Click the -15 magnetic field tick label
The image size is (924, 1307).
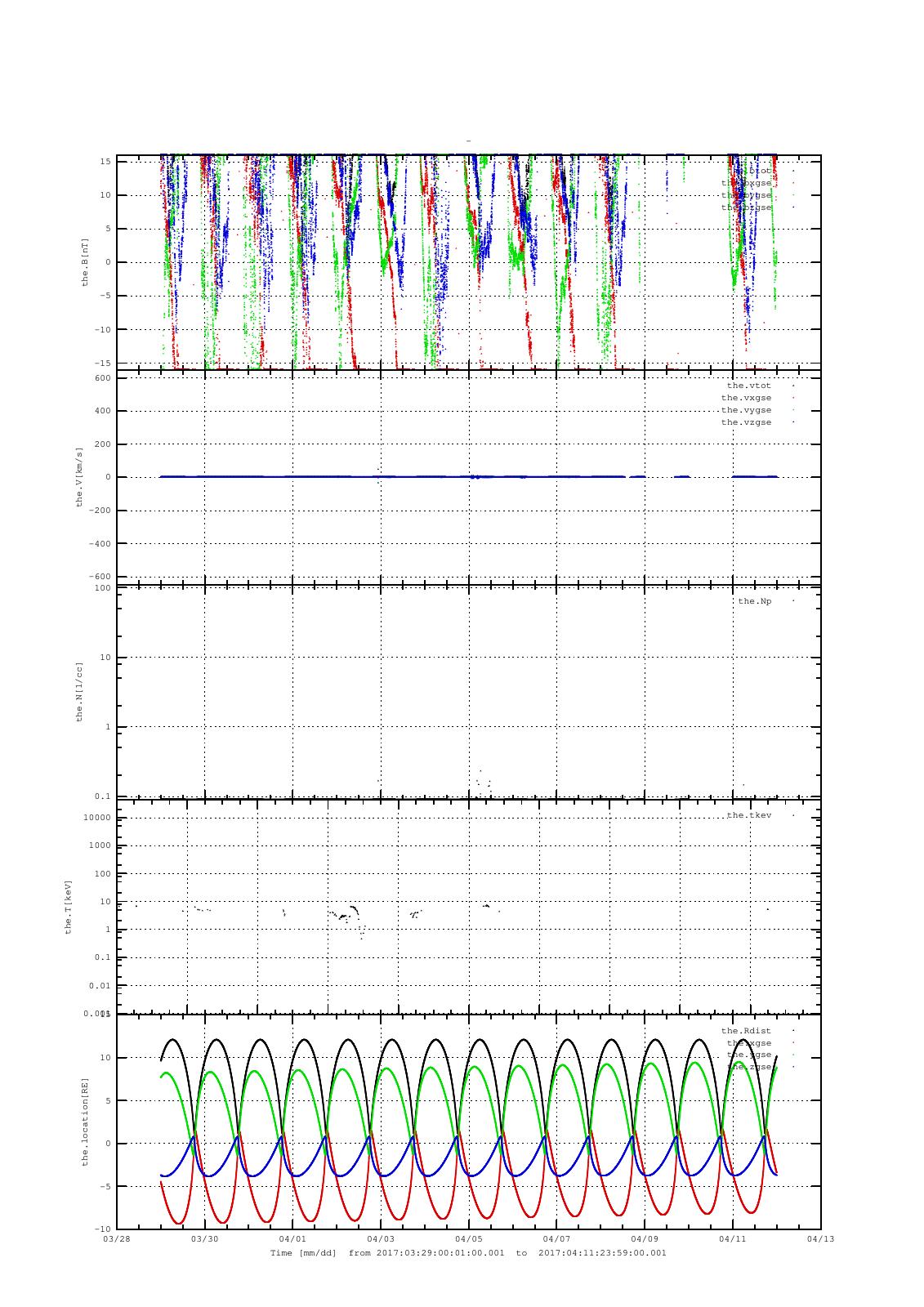click(x=102, y=363)
